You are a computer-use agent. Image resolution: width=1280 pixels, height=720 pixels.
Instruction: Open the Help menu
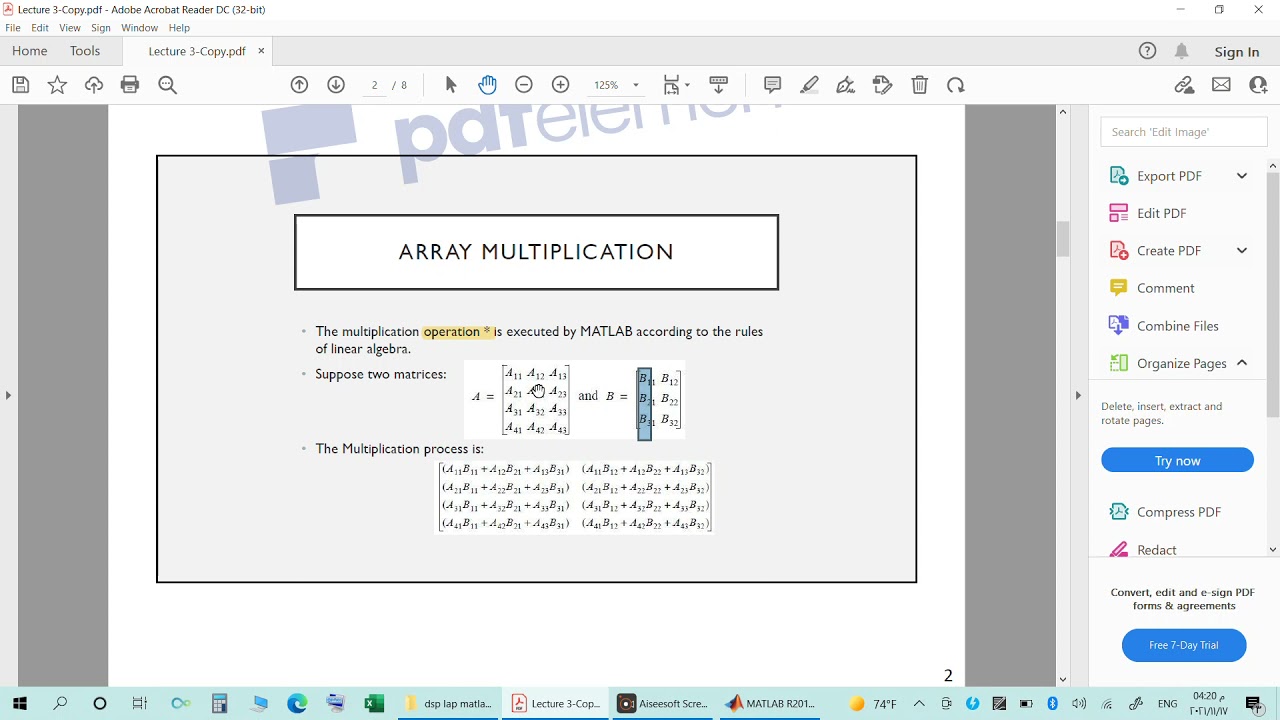pos(179,28)
